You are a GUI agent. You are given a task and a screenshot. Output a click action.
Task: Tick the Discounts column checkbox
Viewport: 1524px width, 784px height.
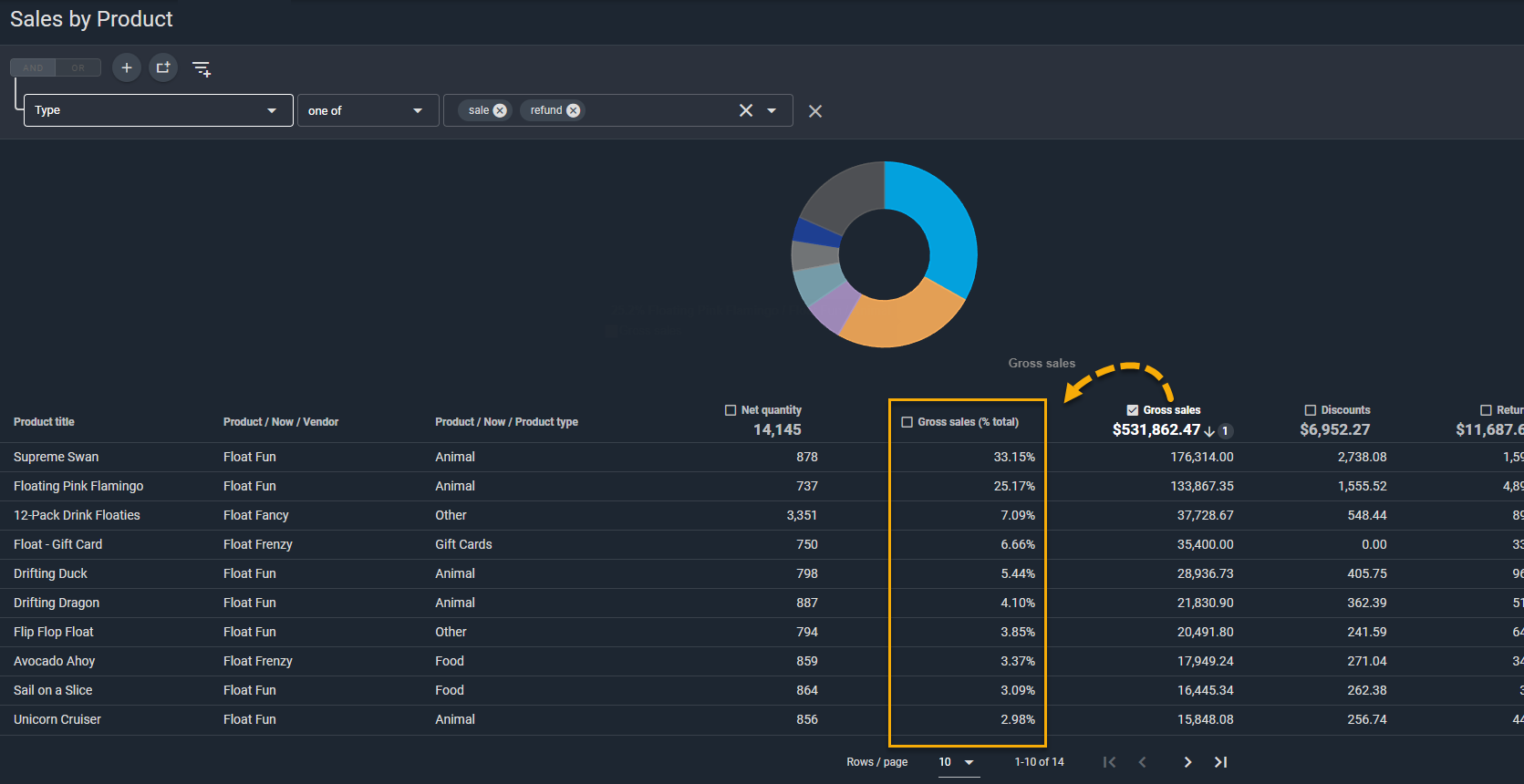1311,410
